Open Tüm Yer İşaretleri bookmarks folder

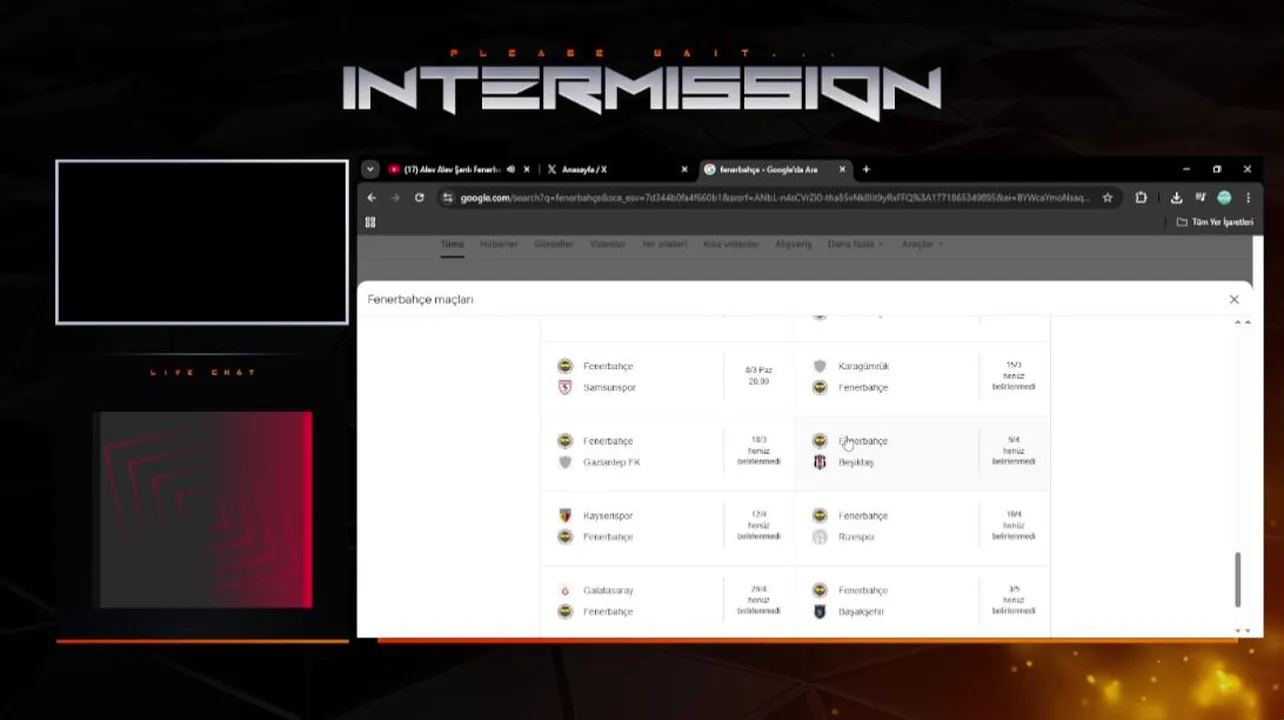[1215, 222]
